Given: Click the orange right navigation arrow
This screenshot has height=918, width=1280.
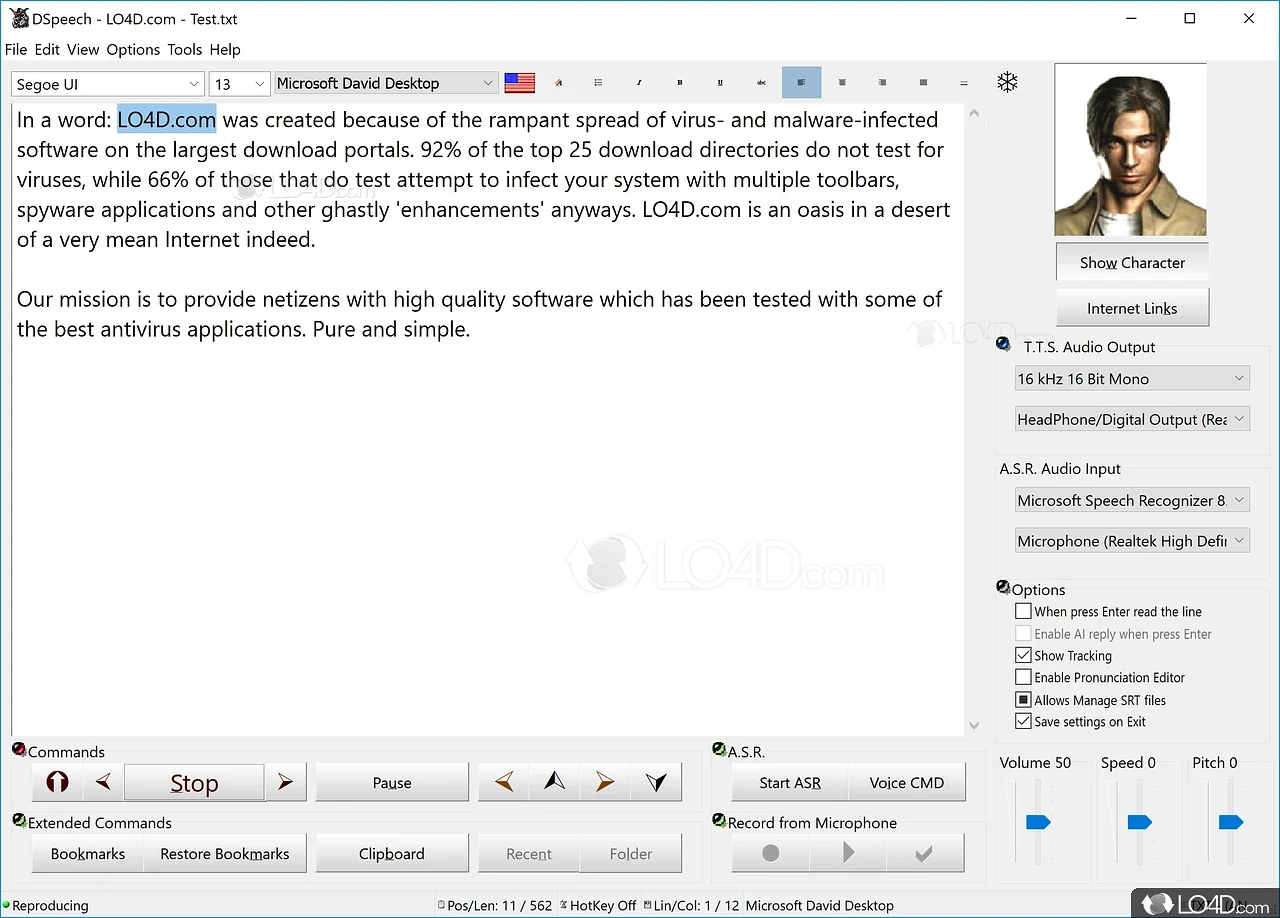Looking at the screenshot, I should point(605,782).
